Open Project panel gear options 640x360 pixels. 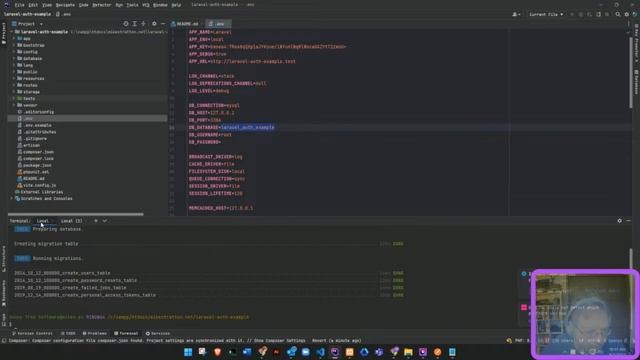click(x=154, y=24)
